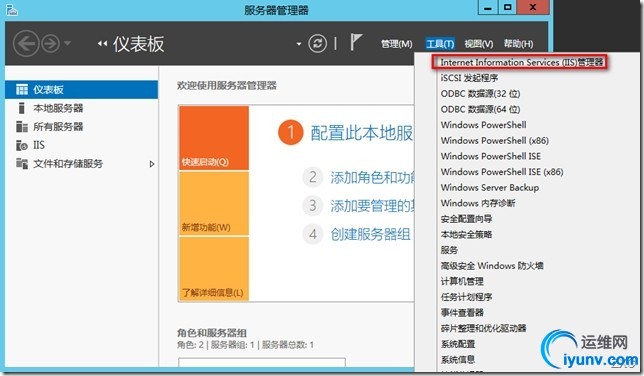Click the 角色和服务器组 heading
644x376 pixels.
click(212, 333)
